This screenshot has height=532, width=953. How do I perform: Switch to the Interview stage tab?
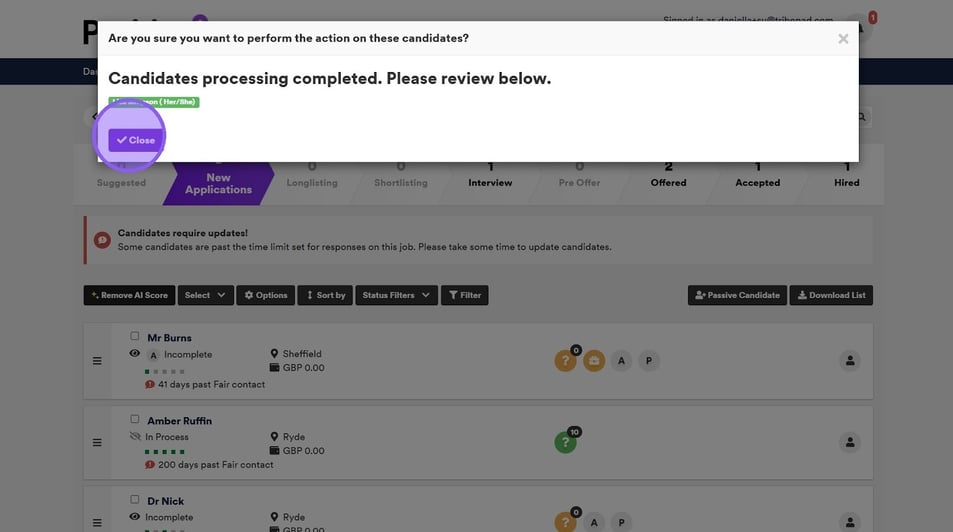490,175
